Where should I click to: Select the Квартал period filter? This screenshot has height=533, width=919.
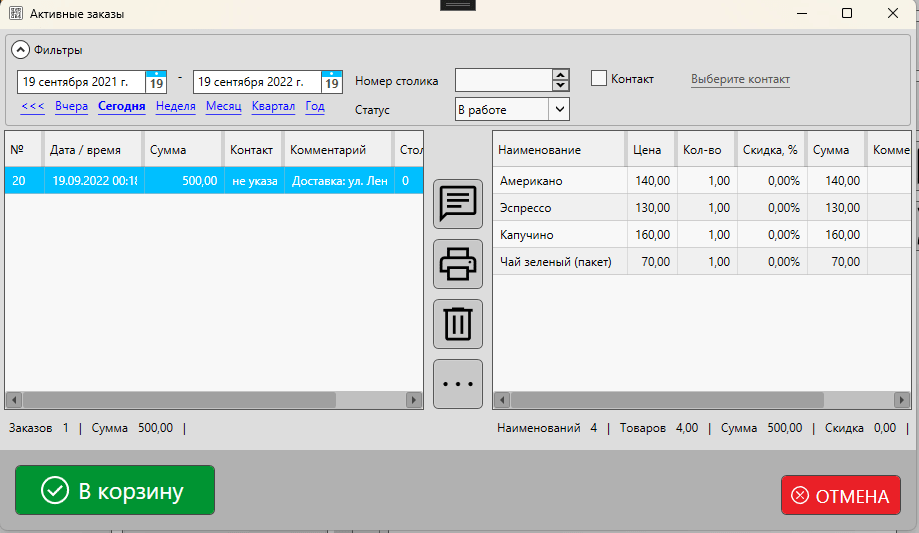click(x=273, y=106)
